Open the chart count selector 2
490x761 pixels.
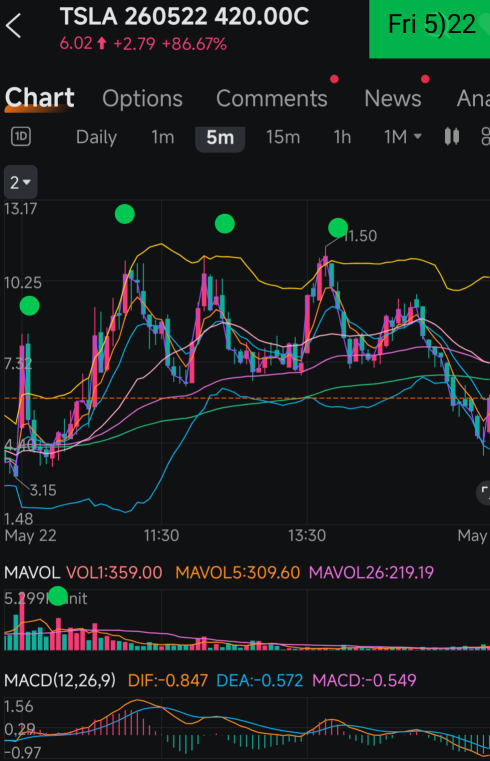20,182
